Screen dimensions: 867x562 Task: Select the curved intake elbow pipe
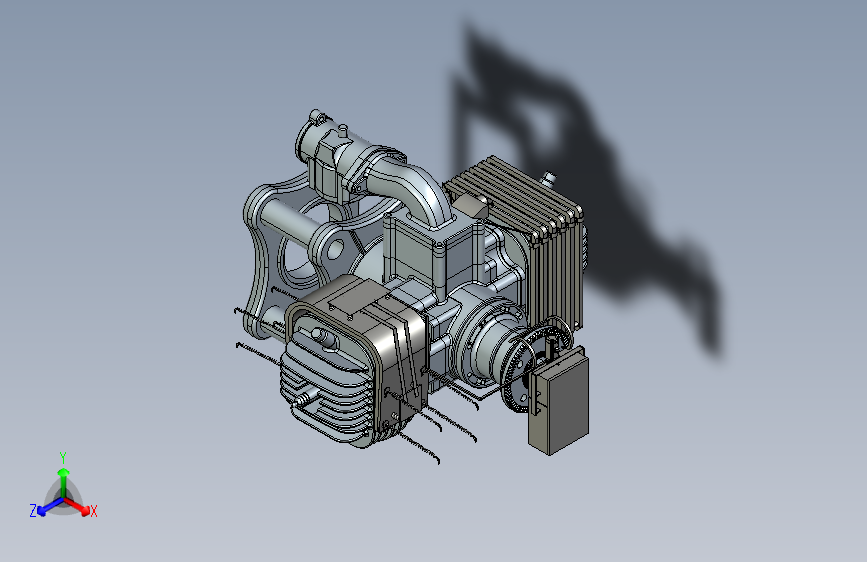tap(412, 191)
